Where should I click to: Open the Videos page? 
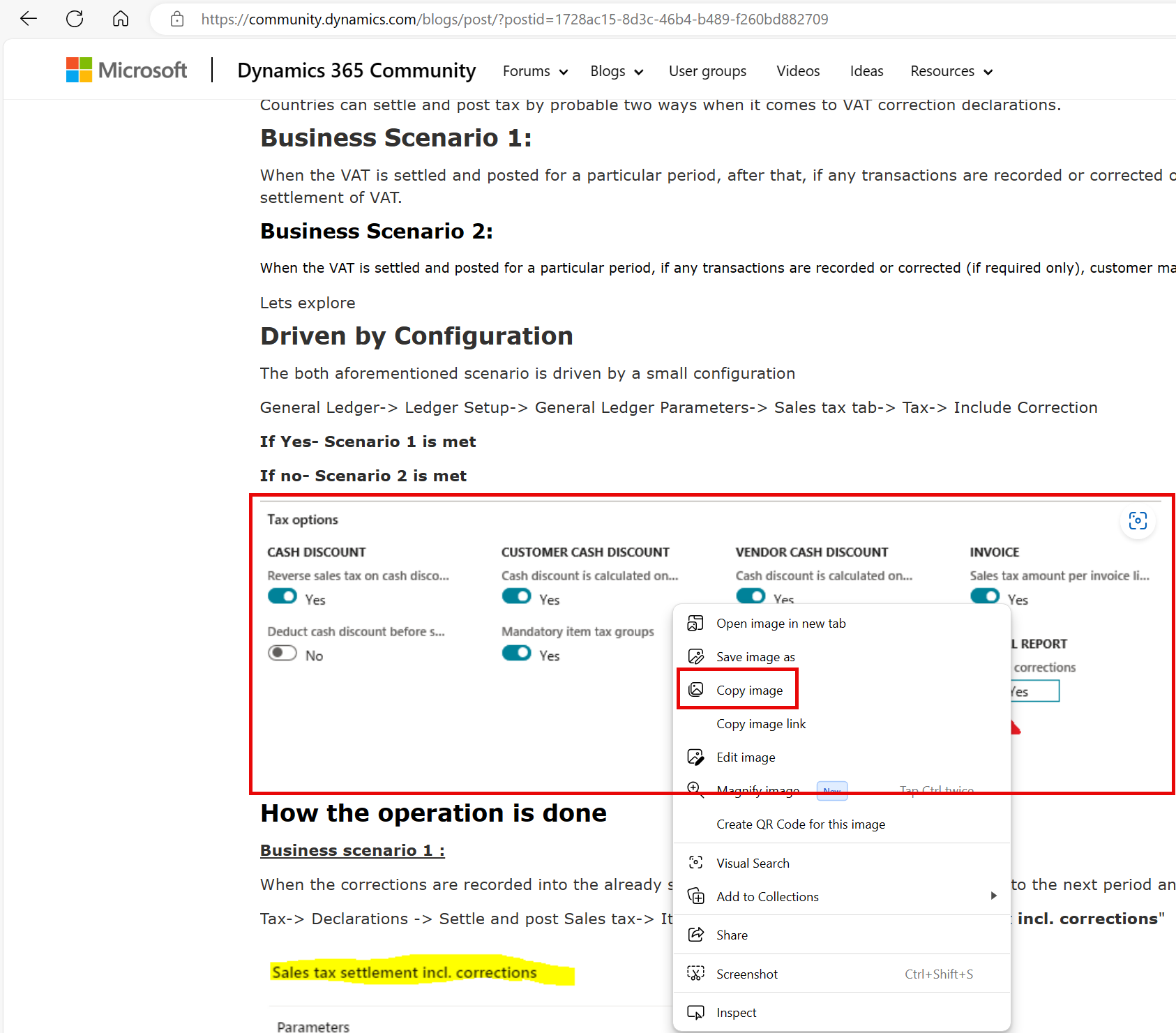798,71
